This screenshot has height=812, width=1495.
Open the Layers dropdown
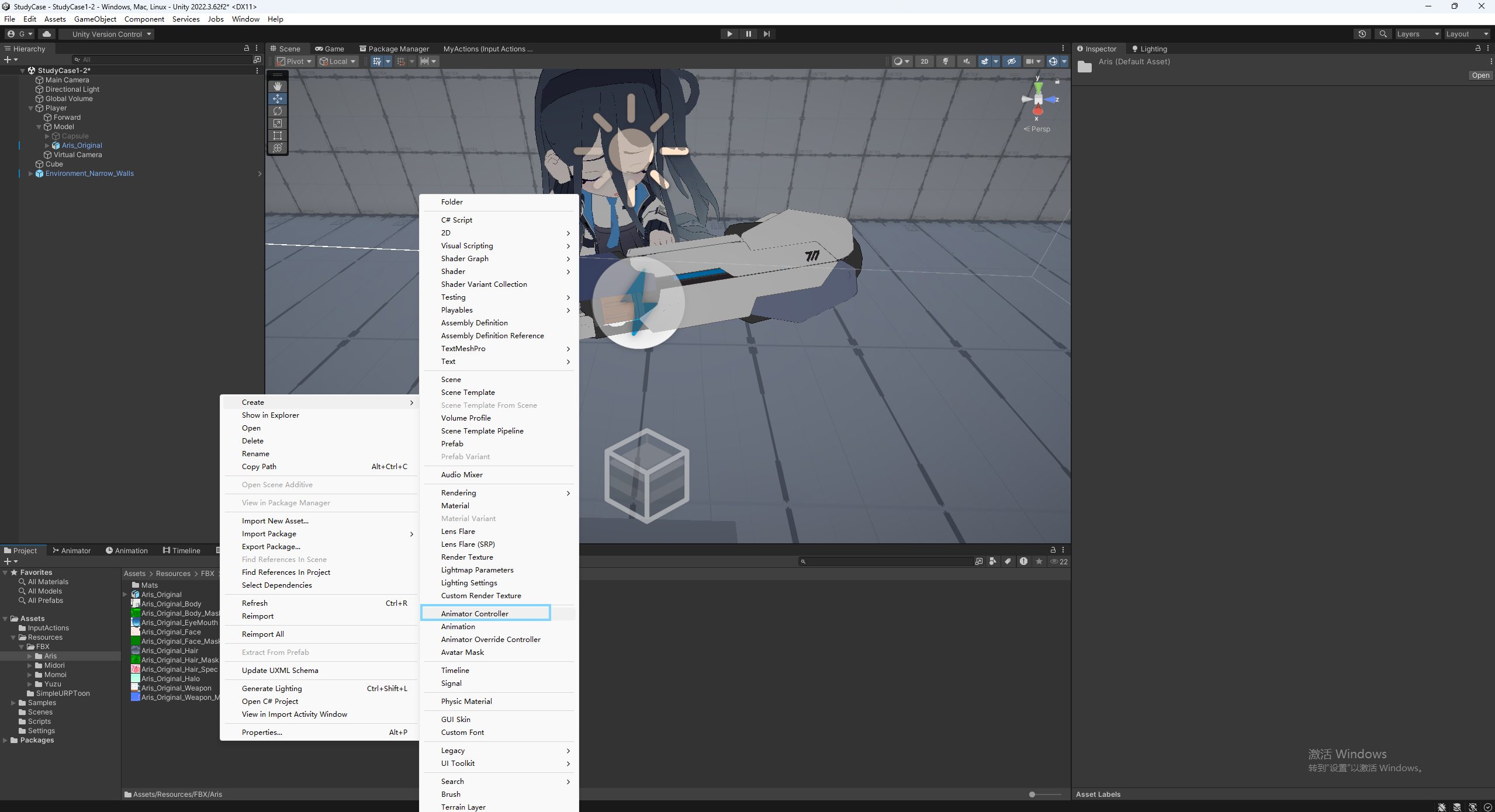pyautogui.click(x=1418, y=34)
